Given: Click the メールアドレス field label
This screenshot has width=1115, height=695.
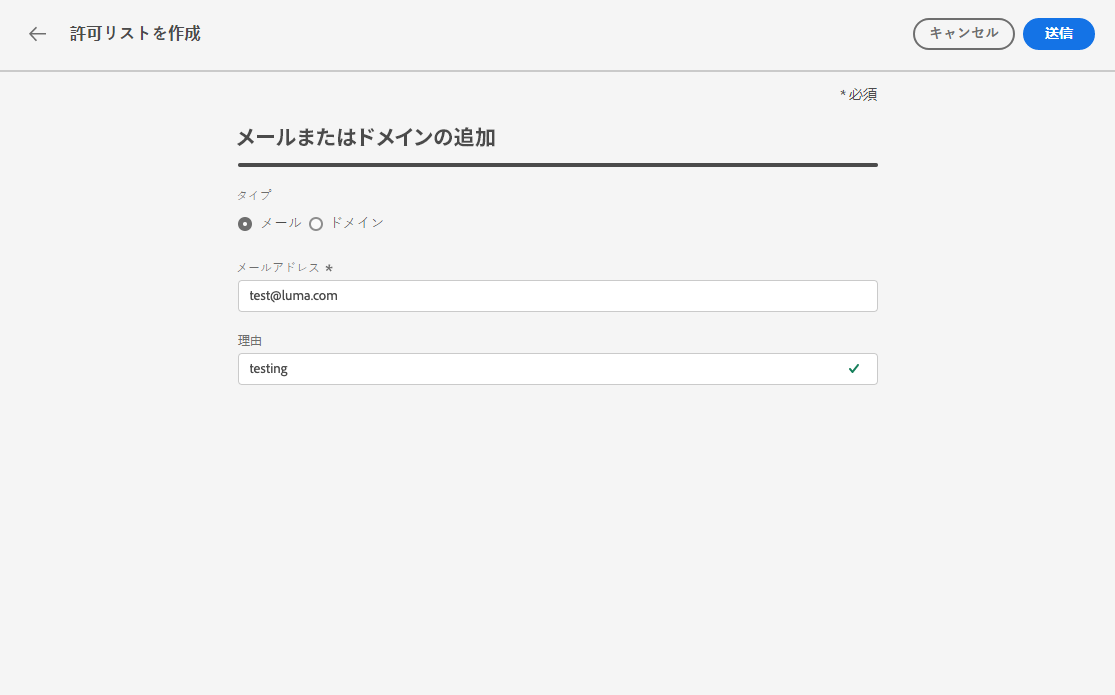Looking at the screenshot, I should [x=278, y=268].
